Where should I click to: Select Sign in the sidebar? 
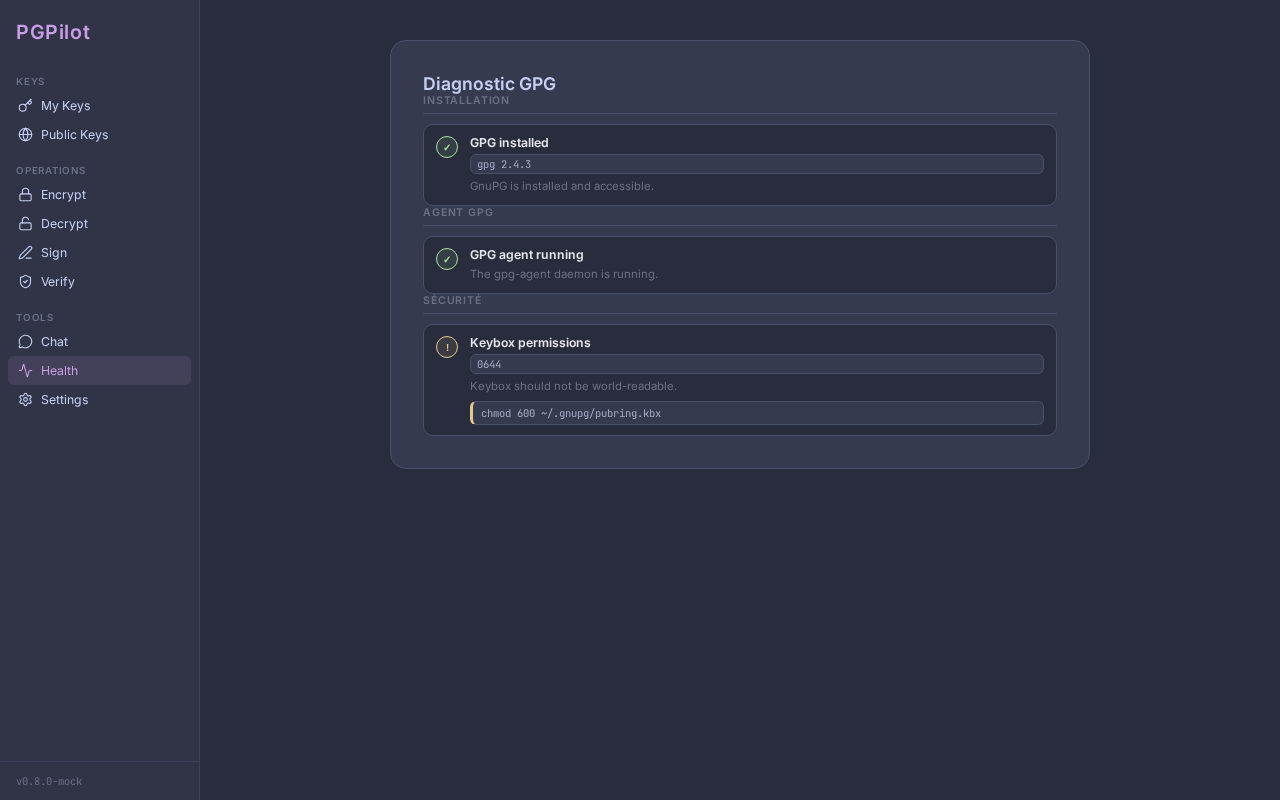[99, 253]
